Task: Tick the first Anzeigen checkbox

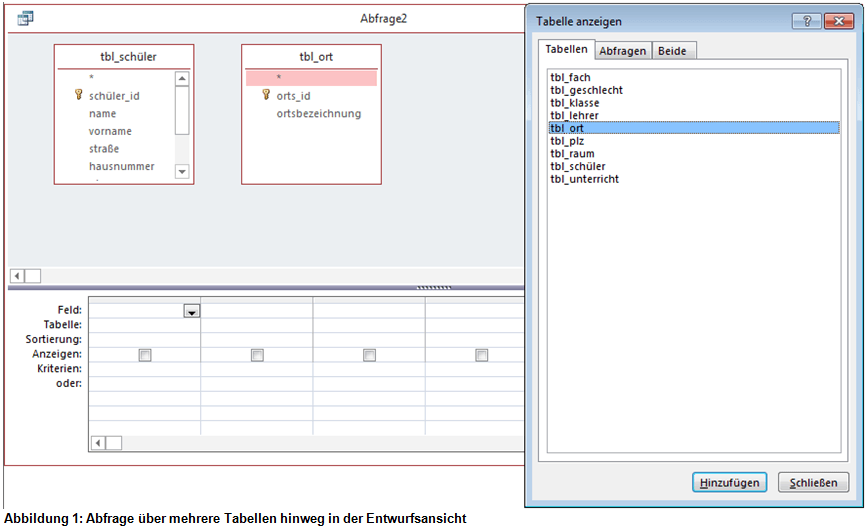Action: tap(145, 355)
